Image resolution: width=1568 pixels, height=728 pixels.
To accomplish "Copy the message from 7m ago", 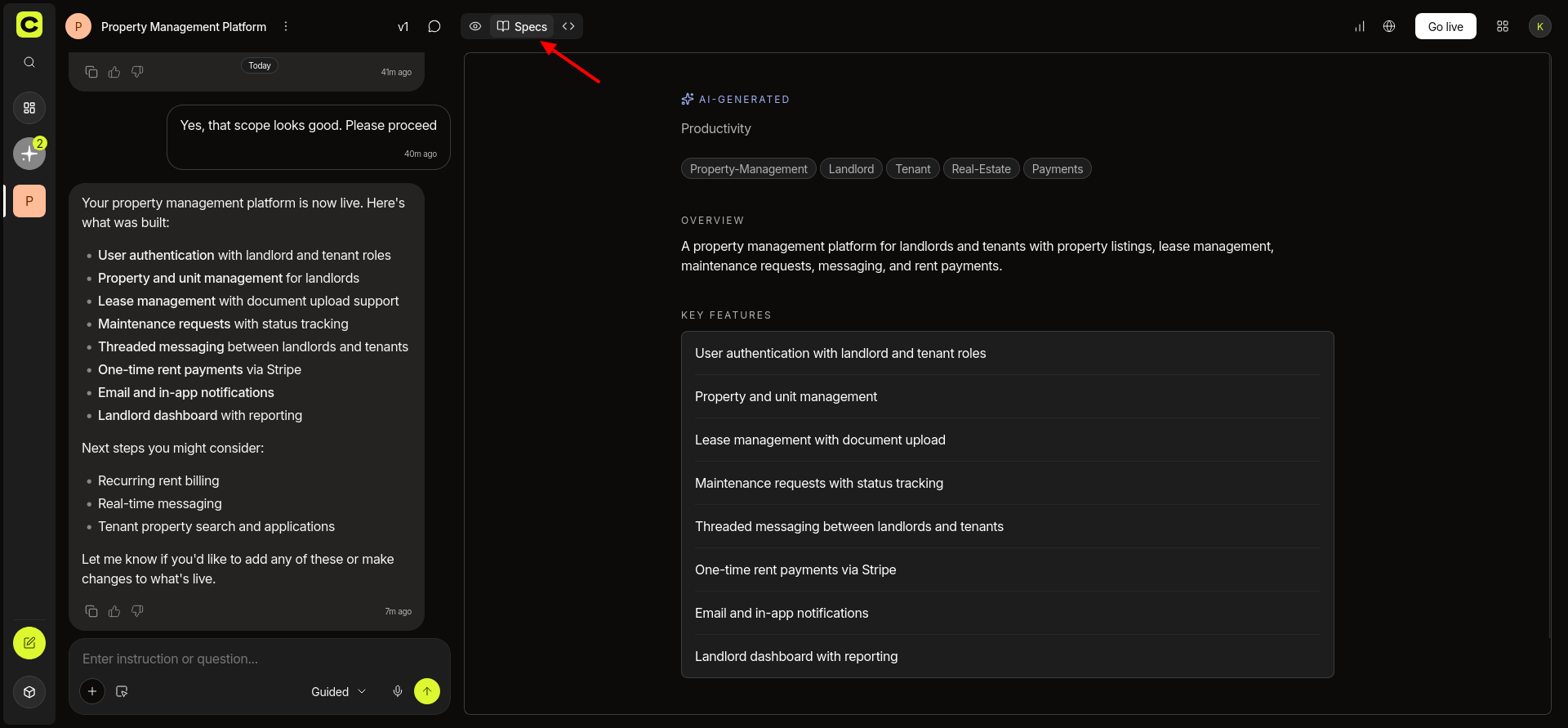I will coord(91,611).
